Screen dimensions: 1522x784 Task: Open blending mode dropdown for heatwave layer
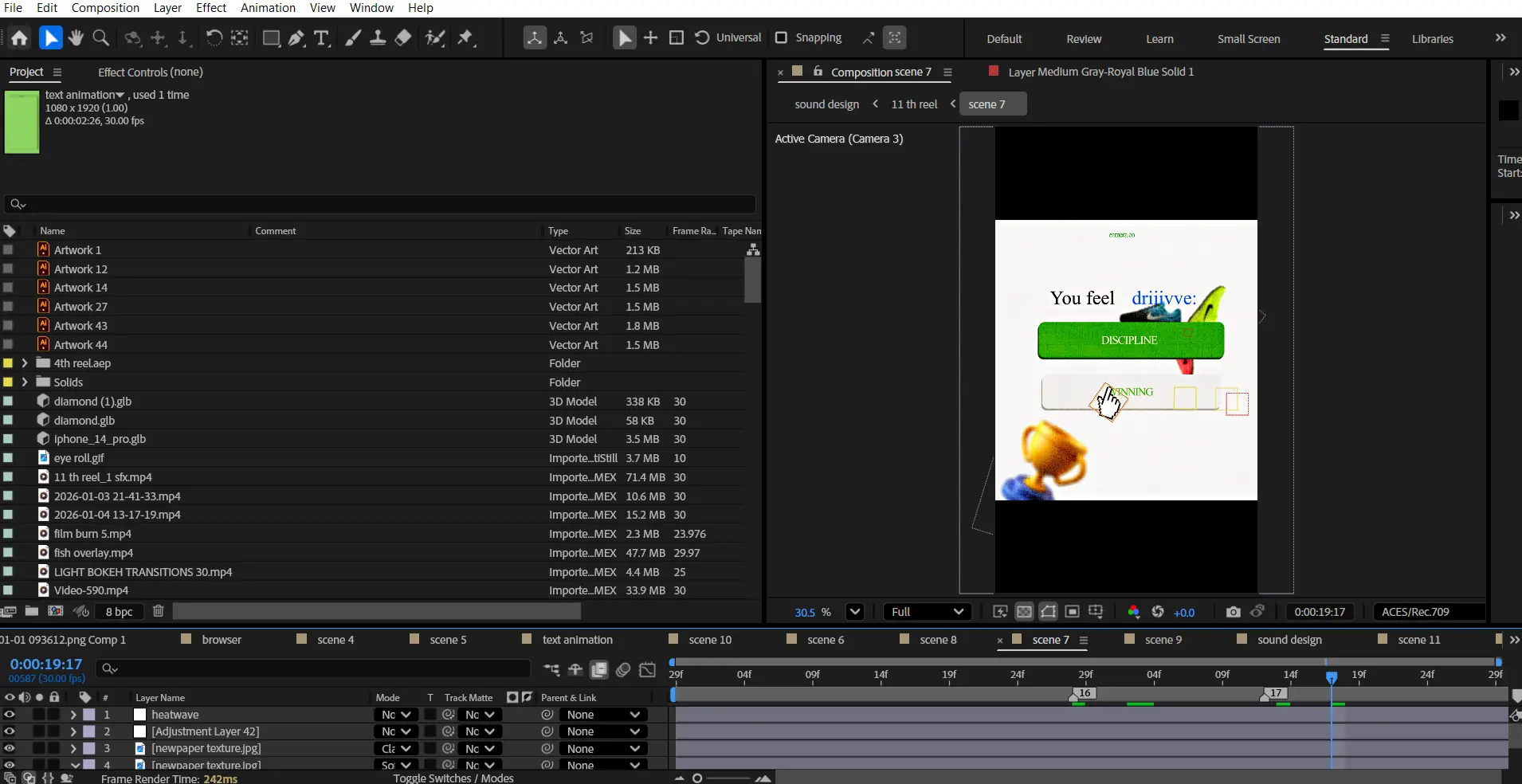pyautogui.click(x=396, y=715)
